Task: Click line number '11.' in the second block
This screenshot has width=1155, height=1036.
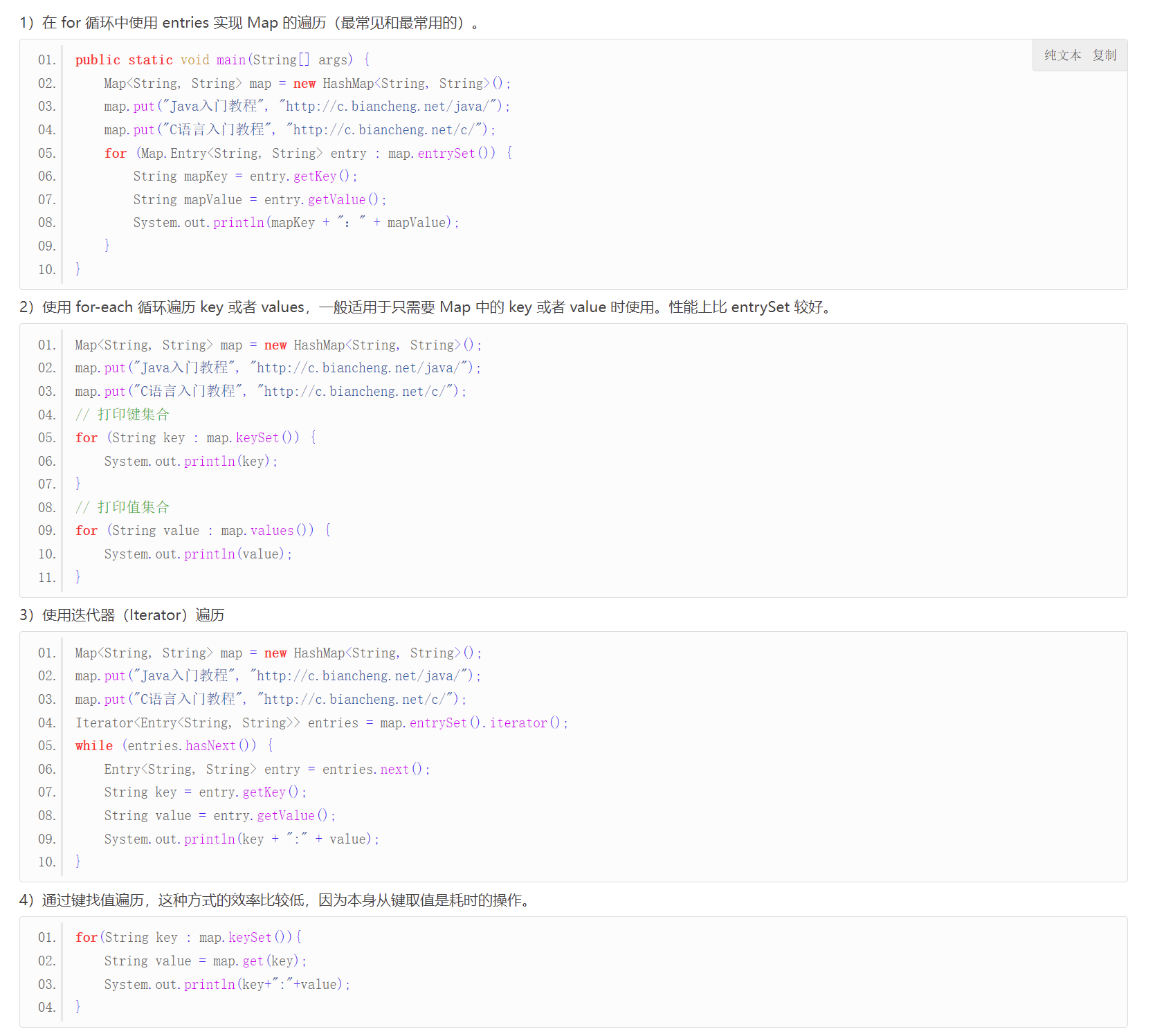Action: [x=47, y=578]
